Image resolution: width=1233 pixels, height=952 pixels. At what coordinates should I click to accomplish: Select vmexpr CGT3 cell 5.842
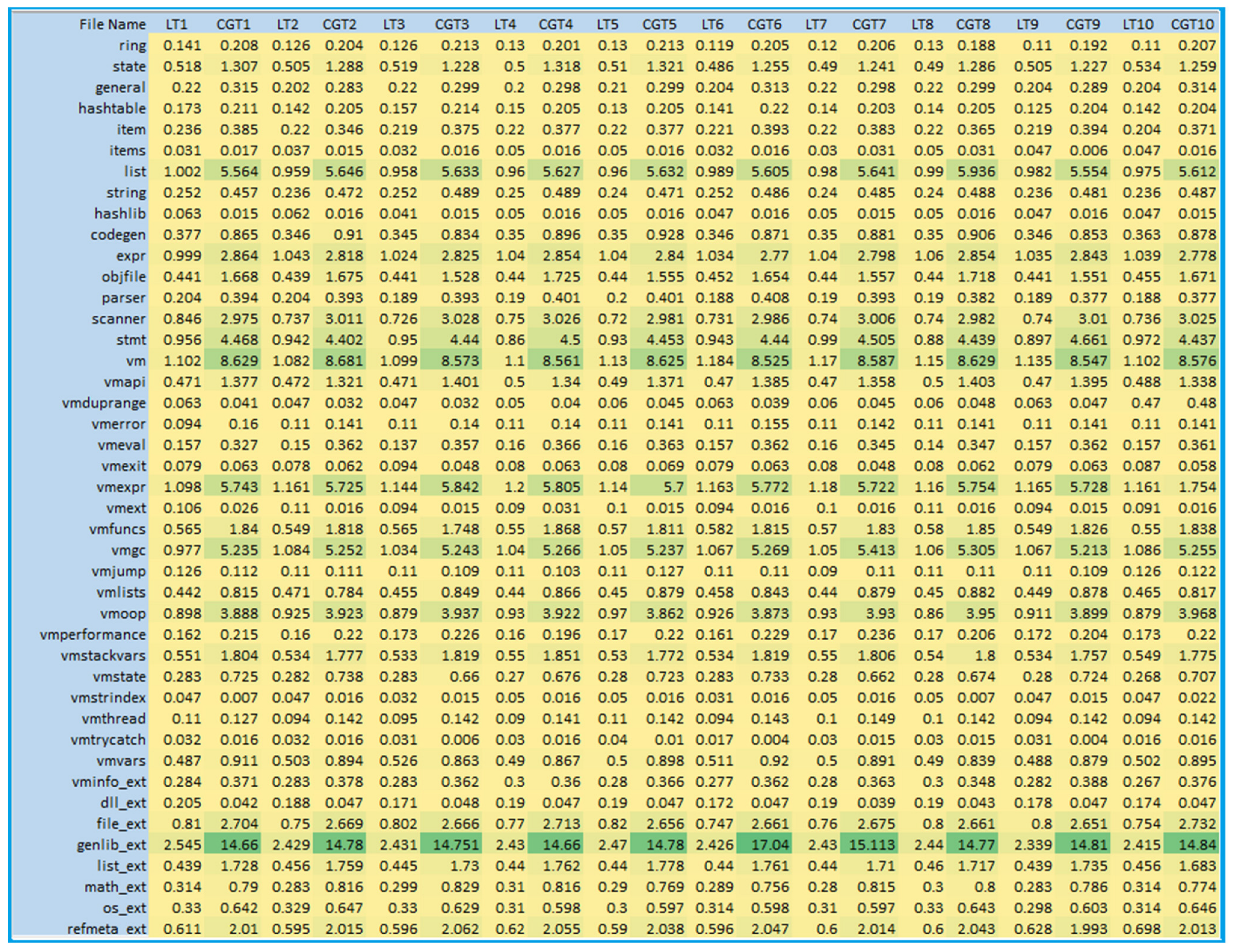[x=460, y=487]
